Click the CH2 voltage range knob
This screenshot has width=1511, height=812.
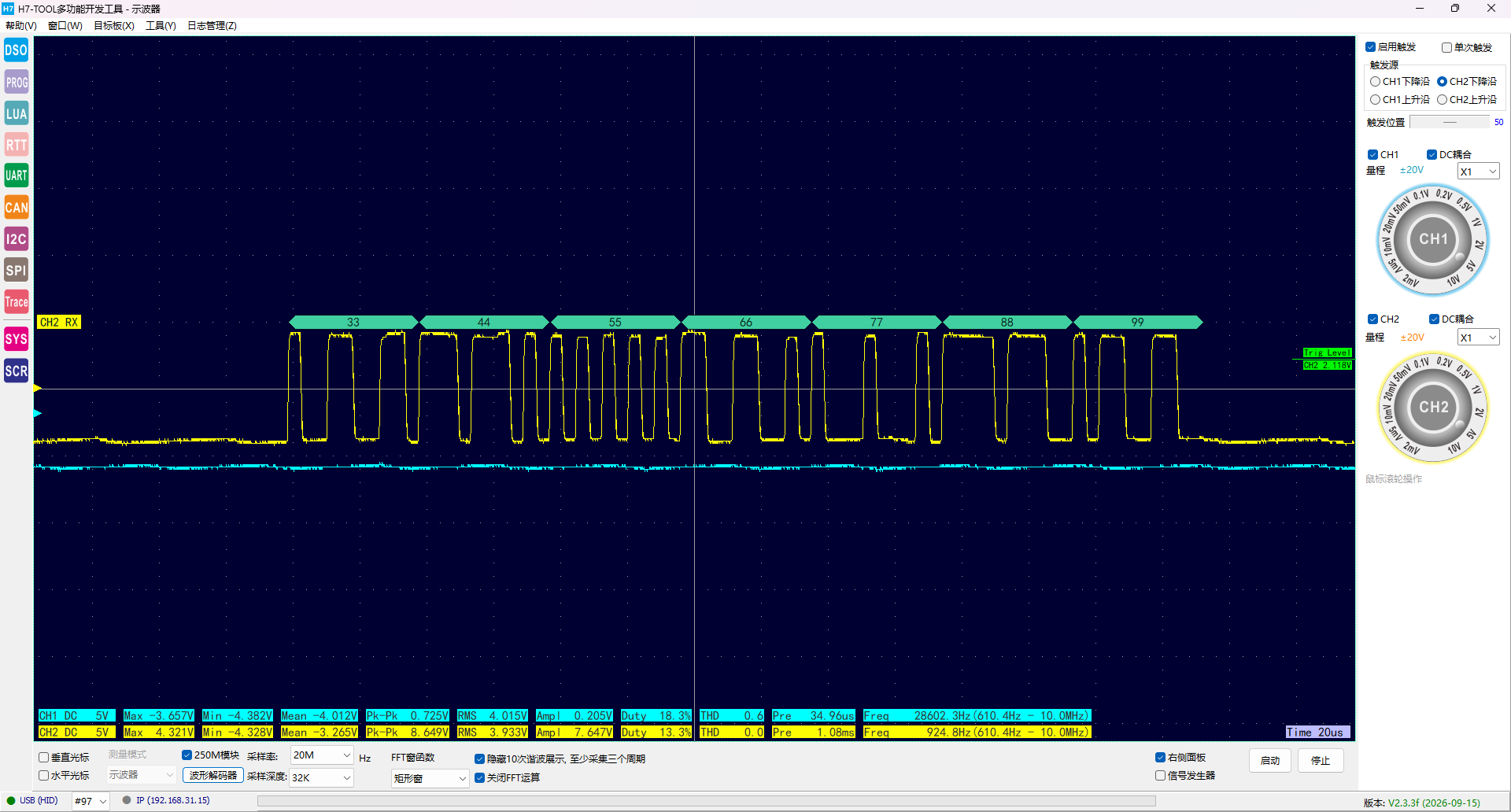pos(1433,408)
